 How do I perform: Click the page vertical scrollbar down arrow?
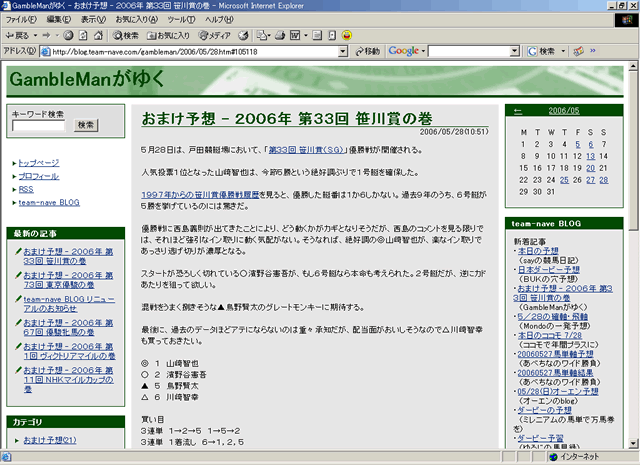(633, 443)
